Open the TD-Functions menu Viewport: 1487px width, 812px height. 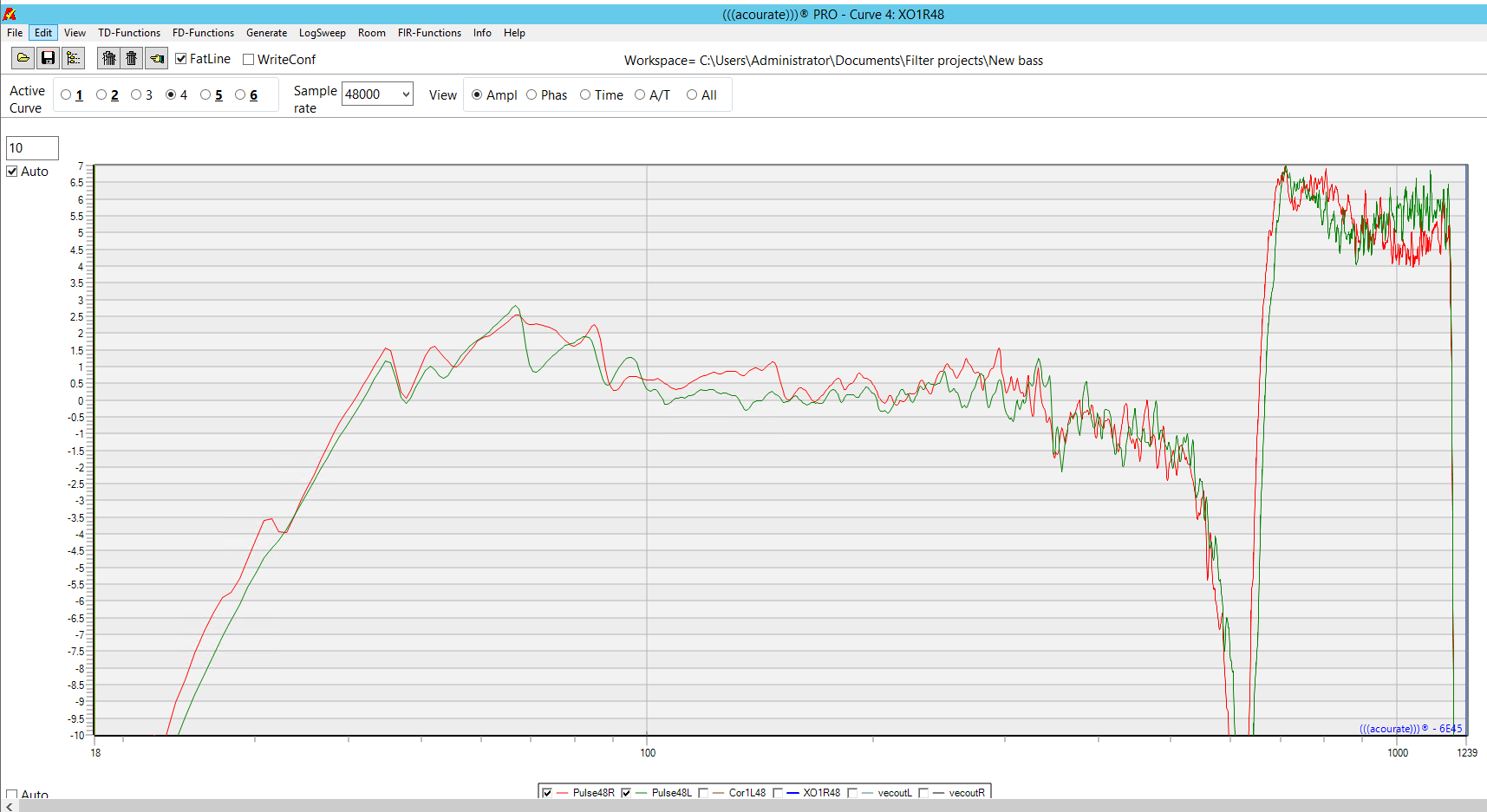tap(129, 33)
